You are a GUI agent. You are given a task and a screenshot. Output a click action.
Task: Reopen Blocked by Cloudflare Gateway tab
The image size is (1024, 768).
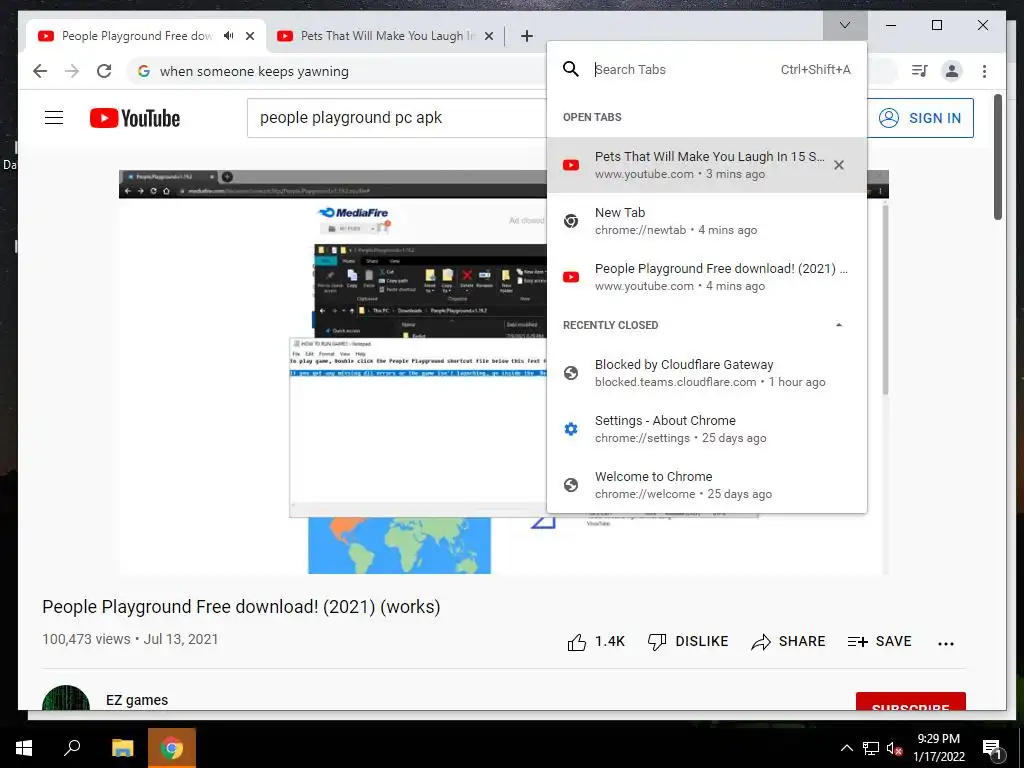(707, 373)
